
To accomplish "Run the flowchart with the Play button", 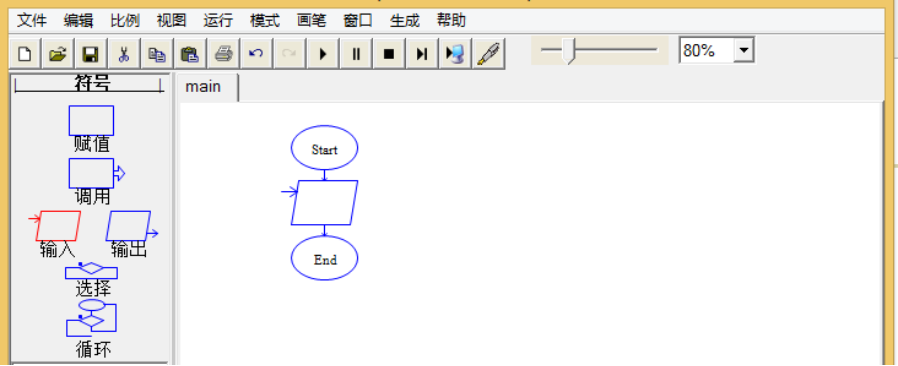I will click(322, 54).
